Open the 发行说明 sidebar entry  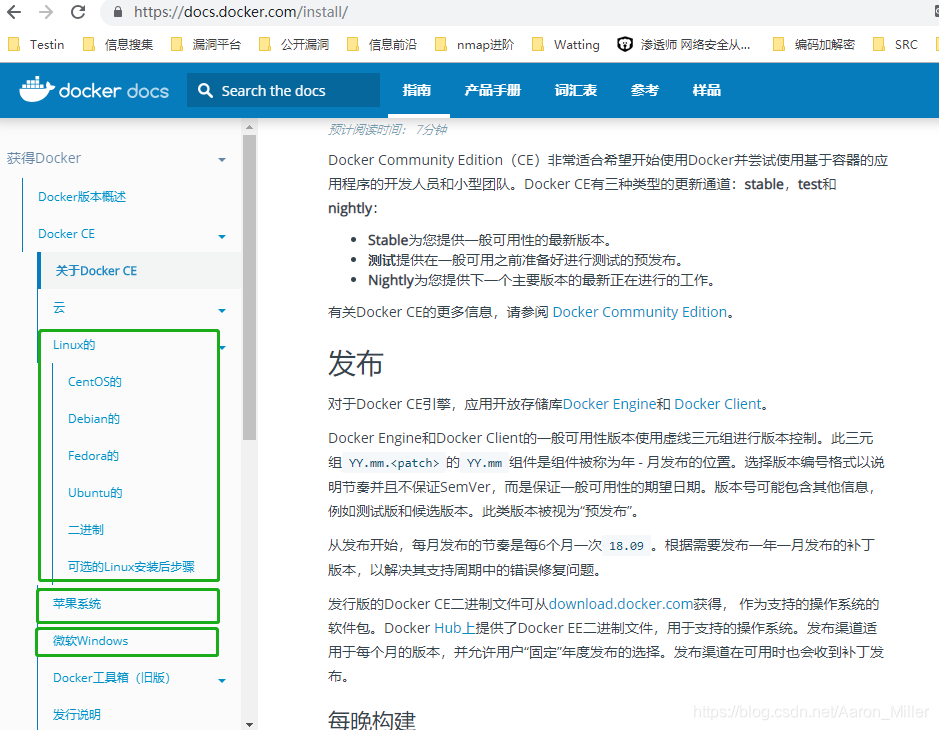[x=77, y=715]
